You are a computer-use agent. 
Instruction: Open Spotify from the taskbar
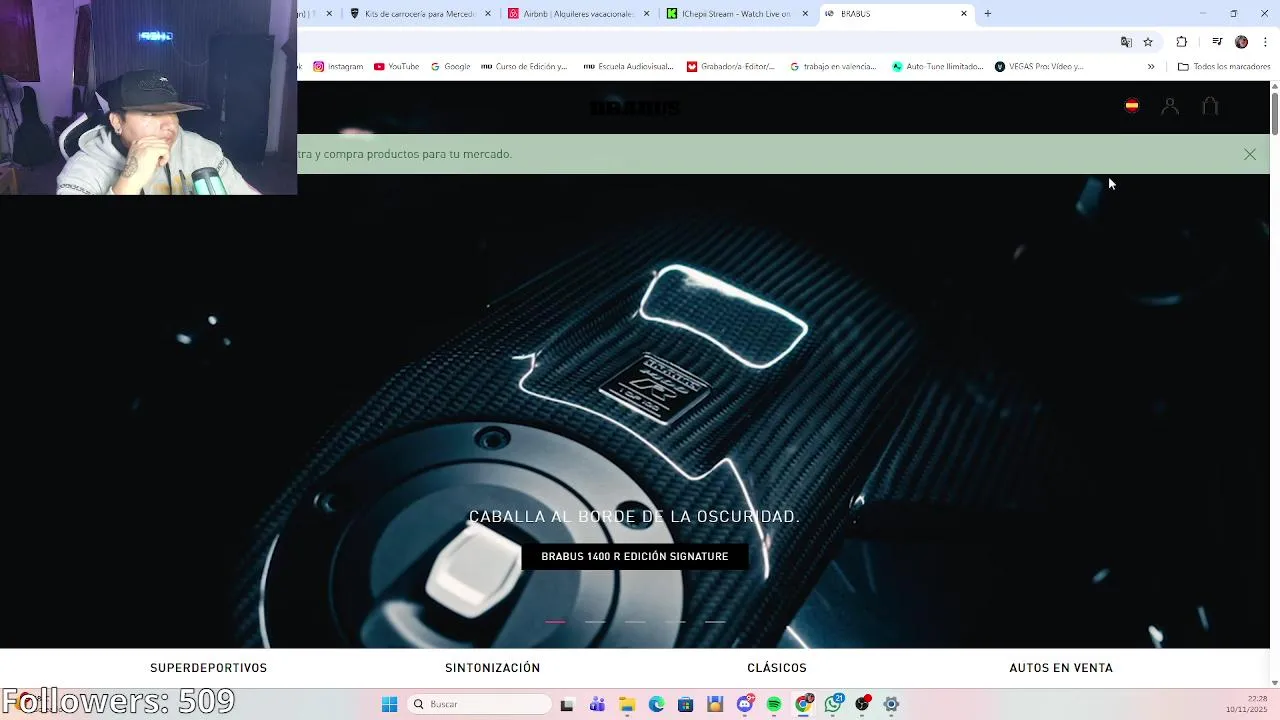point(774,704)
